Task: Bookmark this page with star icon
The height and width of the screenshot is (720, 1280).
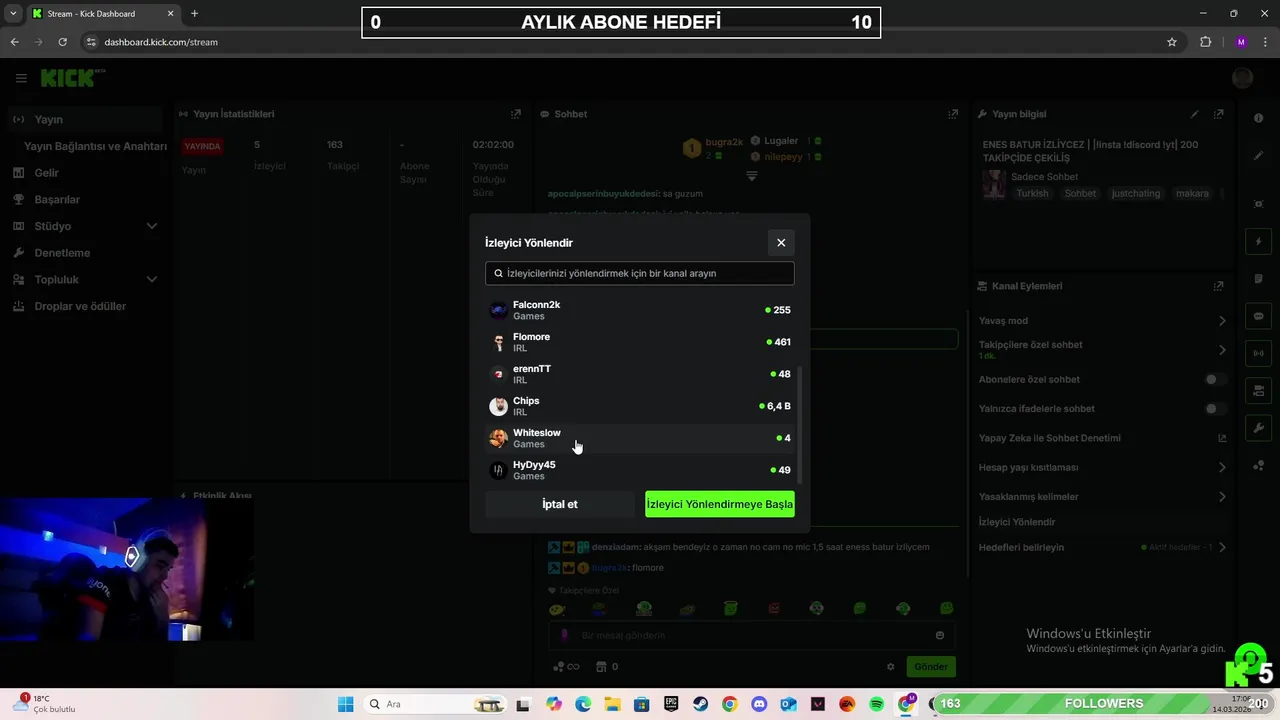Action: pos(1172,42)
